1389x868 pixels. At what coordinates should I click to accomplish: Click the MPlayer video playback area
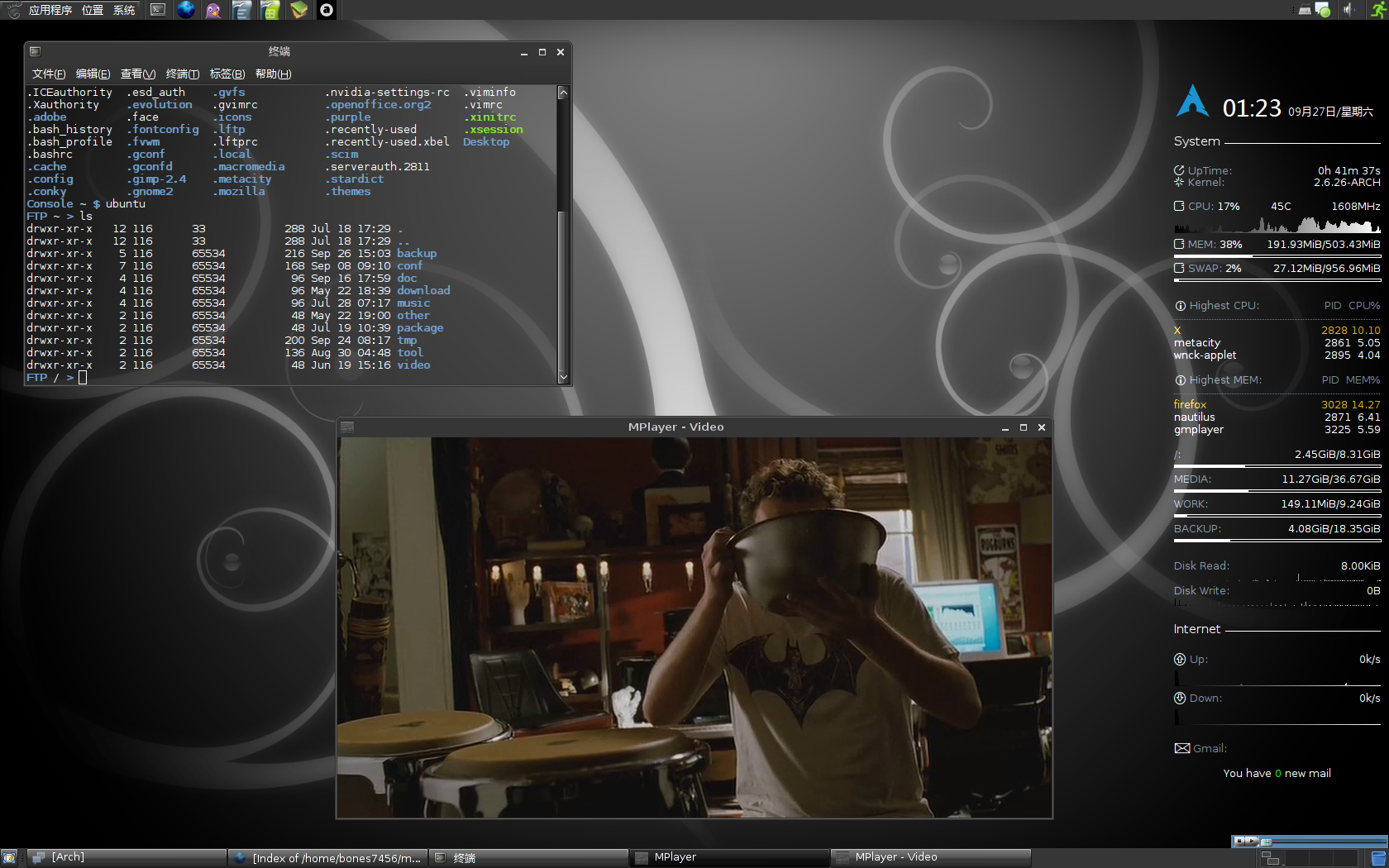tap(694, 627)
